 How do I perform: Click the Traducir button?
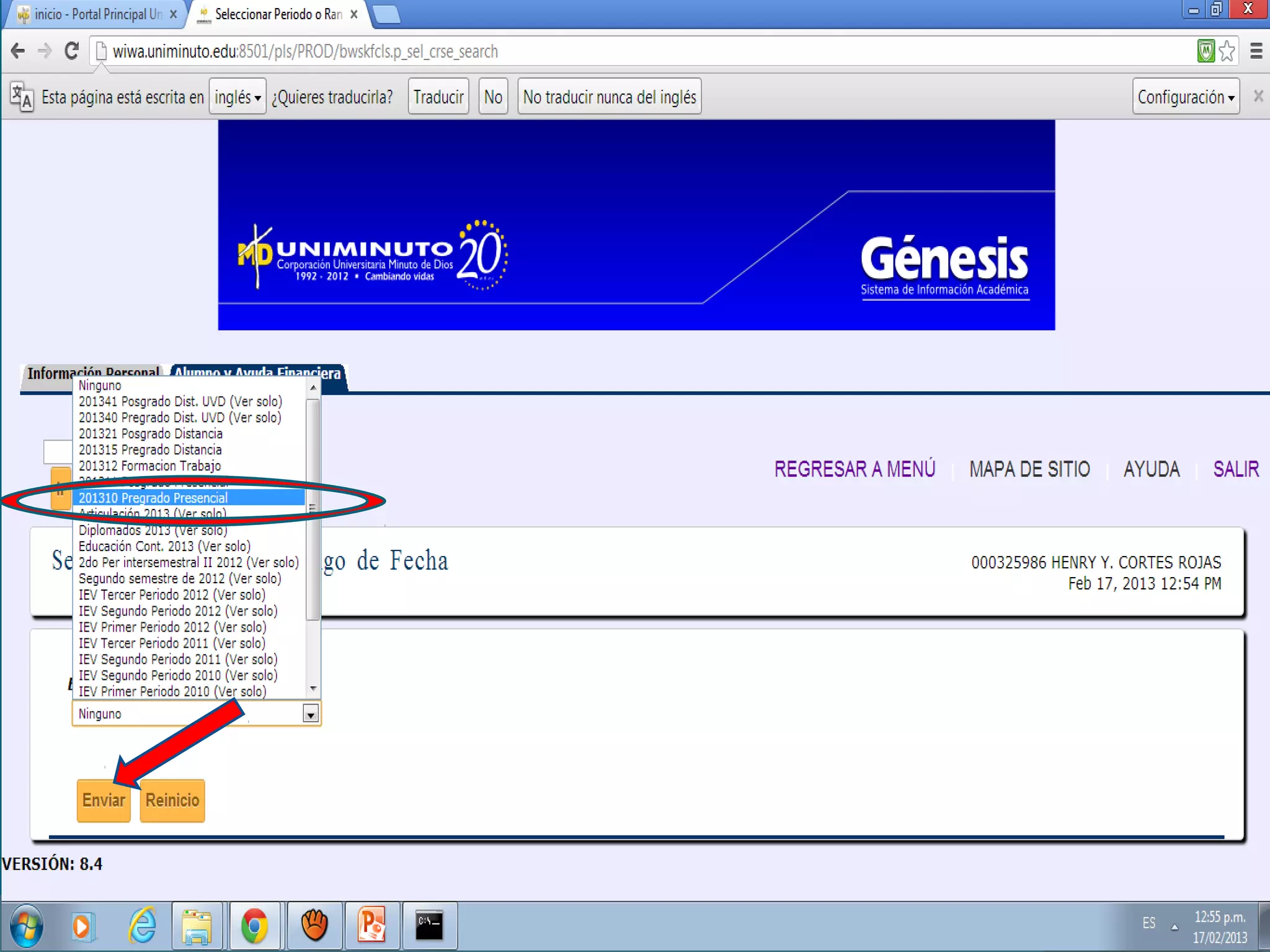[x=438, y=97]
